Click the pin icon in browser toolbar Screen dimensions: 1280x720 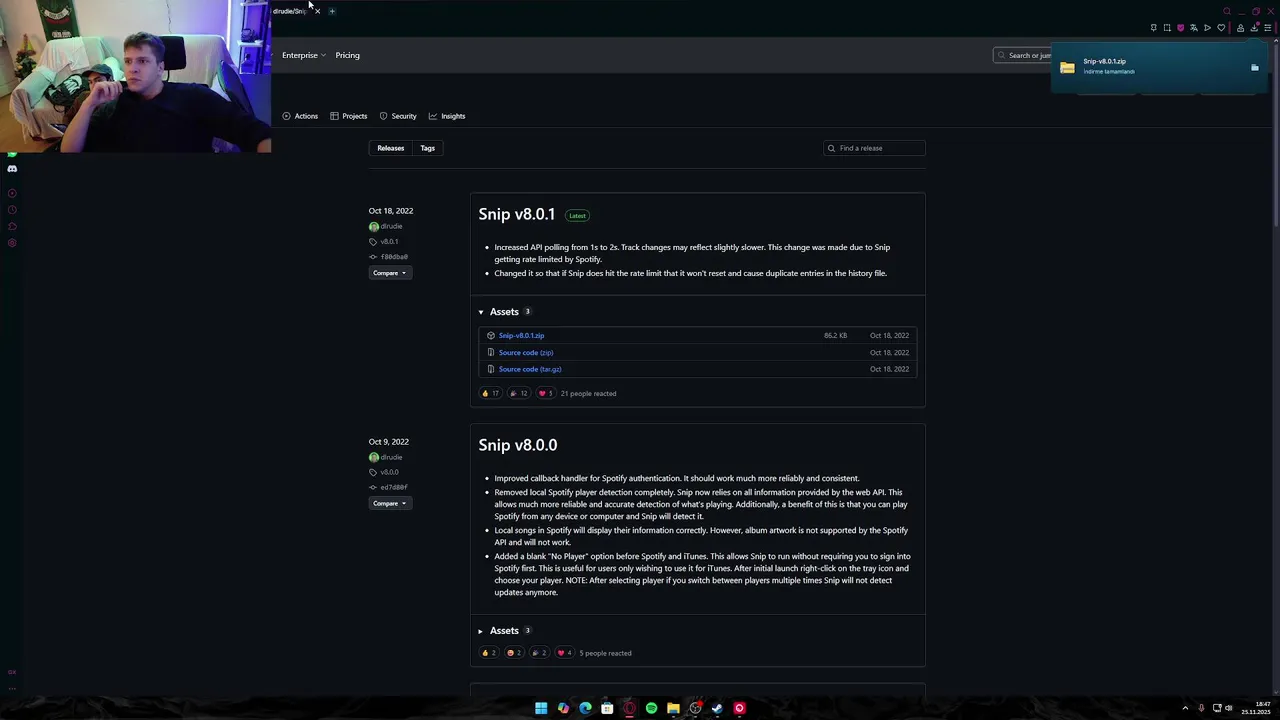(1153, 28)
